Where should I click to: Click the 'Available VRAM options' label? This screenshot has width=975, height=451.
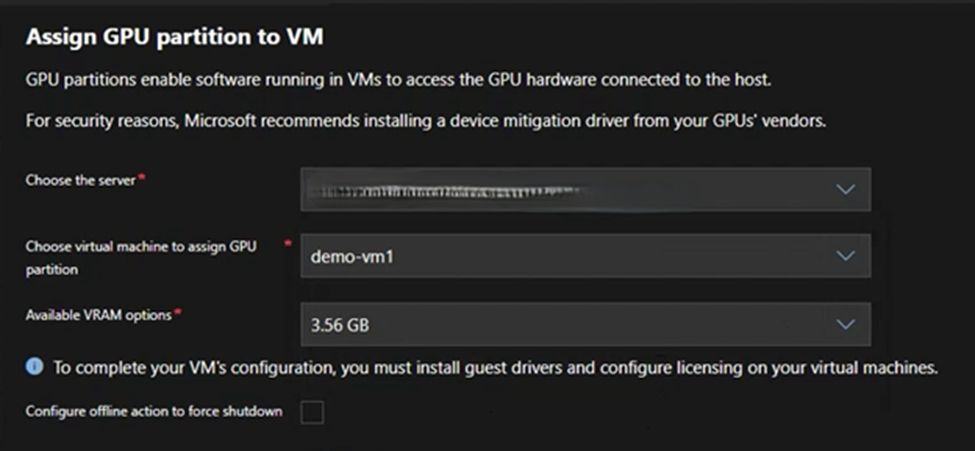[98, 314]
